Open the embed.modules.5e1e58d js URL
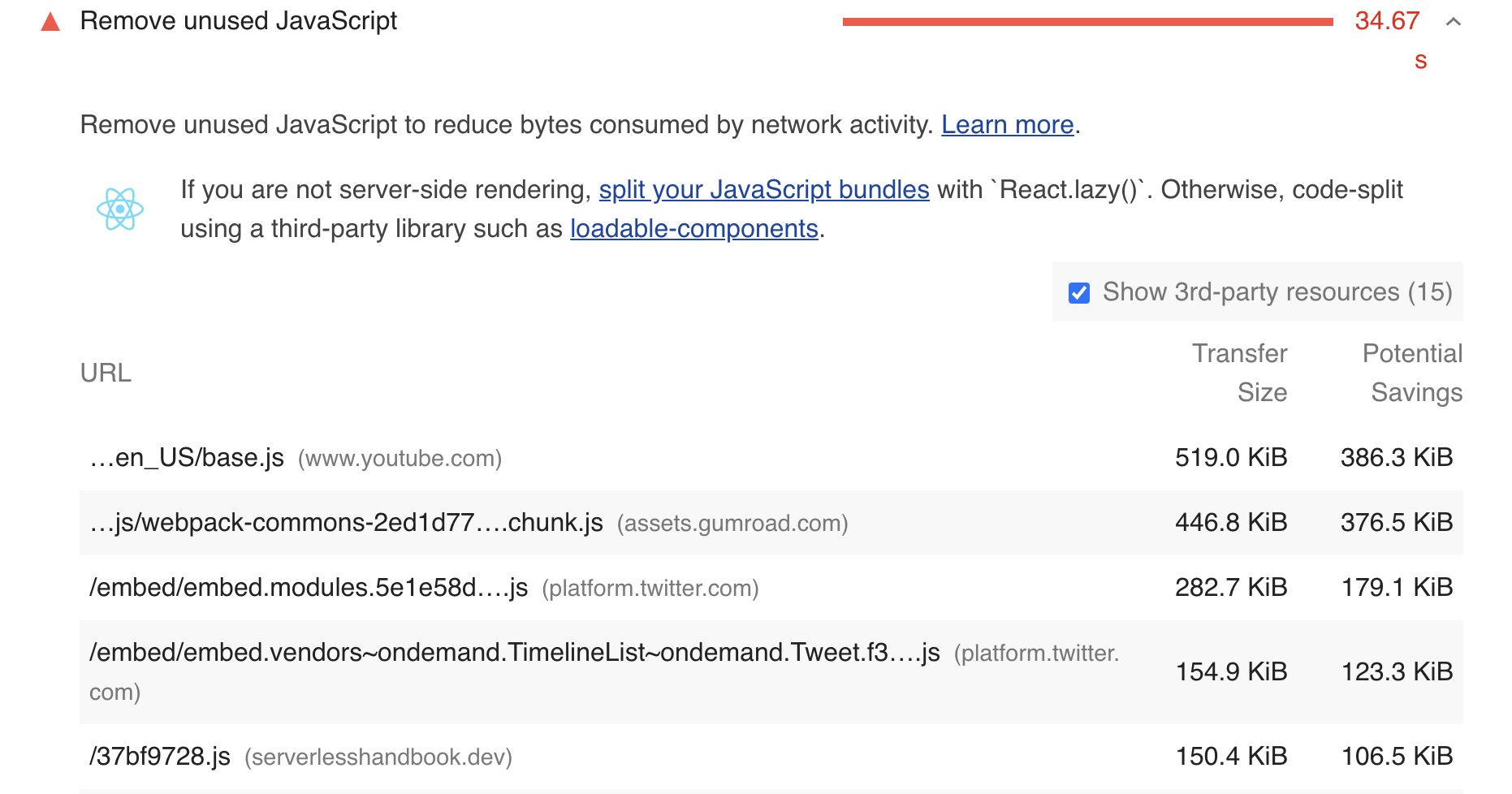The width and height of the screenshot is (1512, 794). (x=309, y=587)
